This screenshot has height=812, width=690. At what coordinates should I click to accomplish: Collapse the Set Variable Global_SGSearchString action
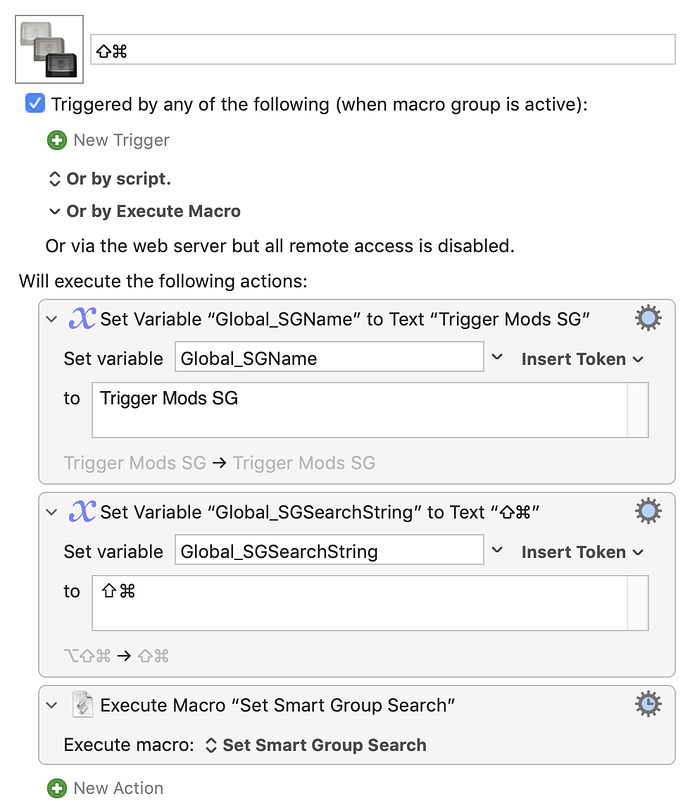[51, 512]
